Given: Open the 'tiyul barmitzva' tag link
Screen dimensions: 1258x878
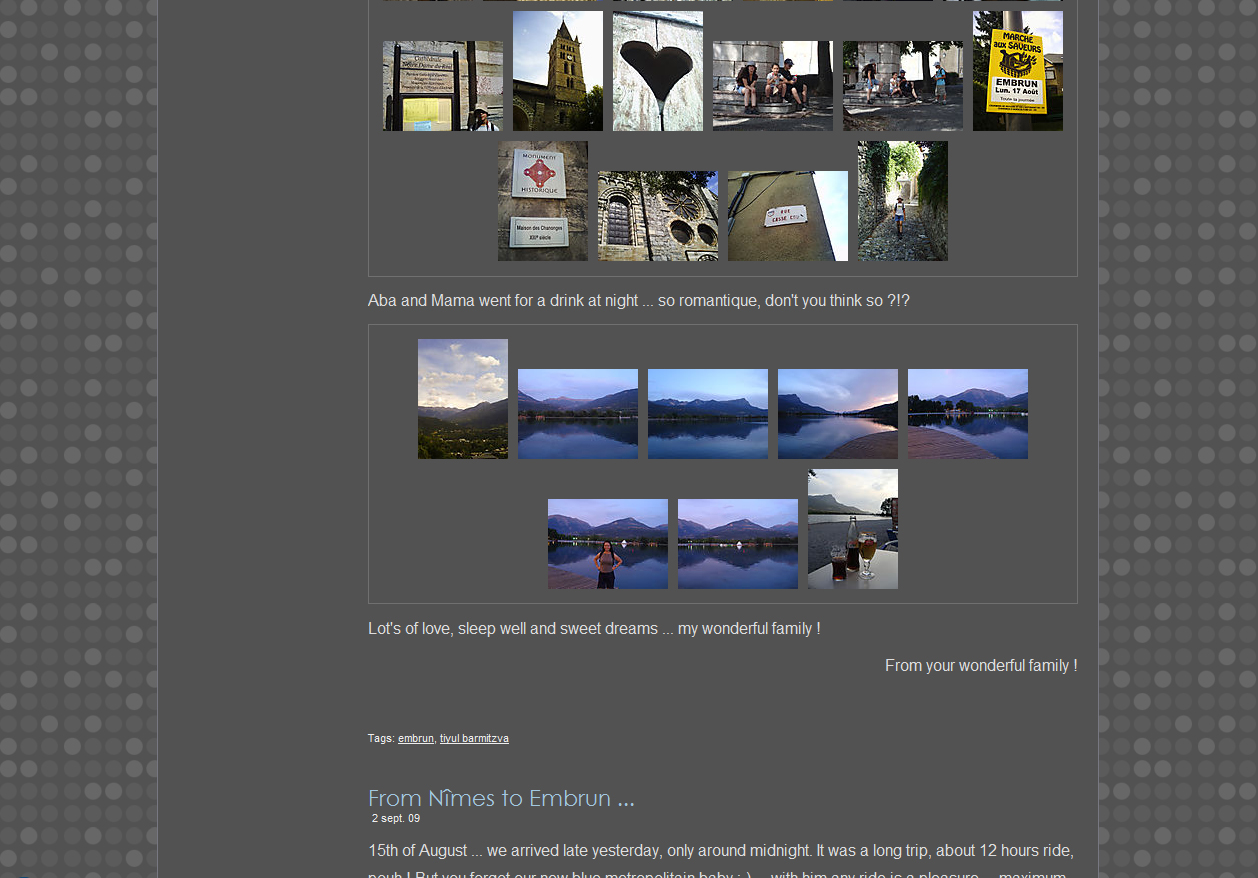Looking at the screenshot, I should 474,739.
